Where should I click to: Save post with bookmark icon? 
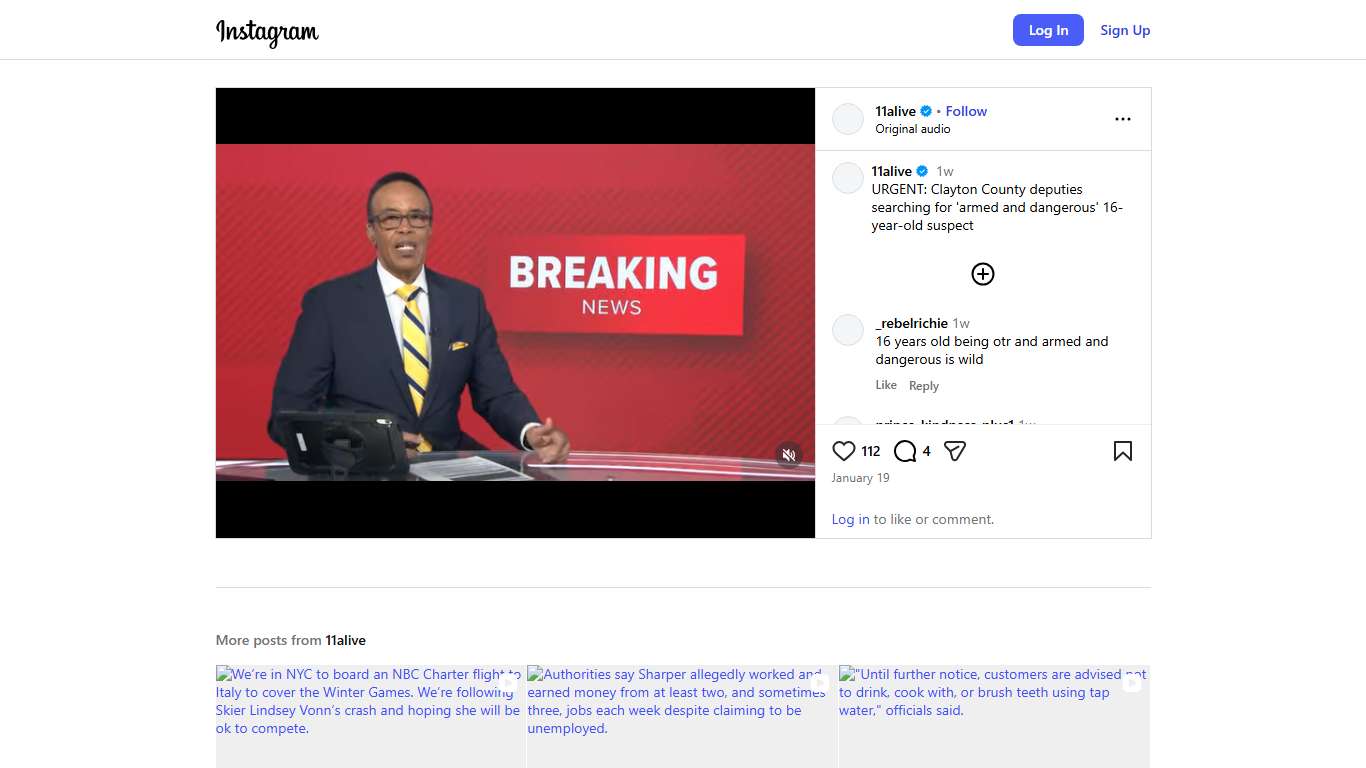pos(1122,451)
